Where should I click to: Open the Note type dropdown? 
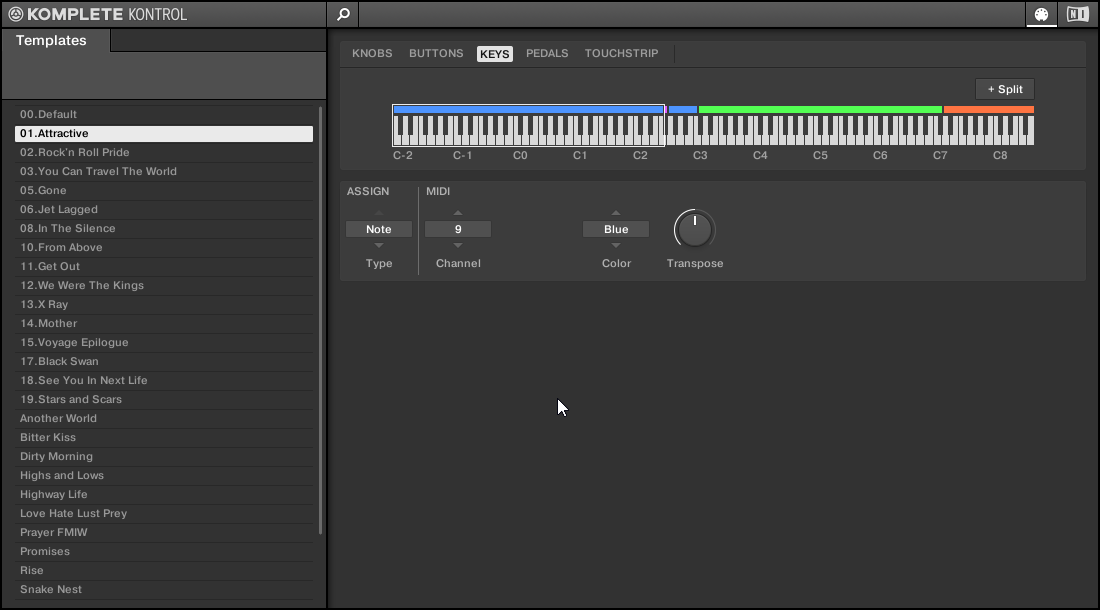coord(379,229)
